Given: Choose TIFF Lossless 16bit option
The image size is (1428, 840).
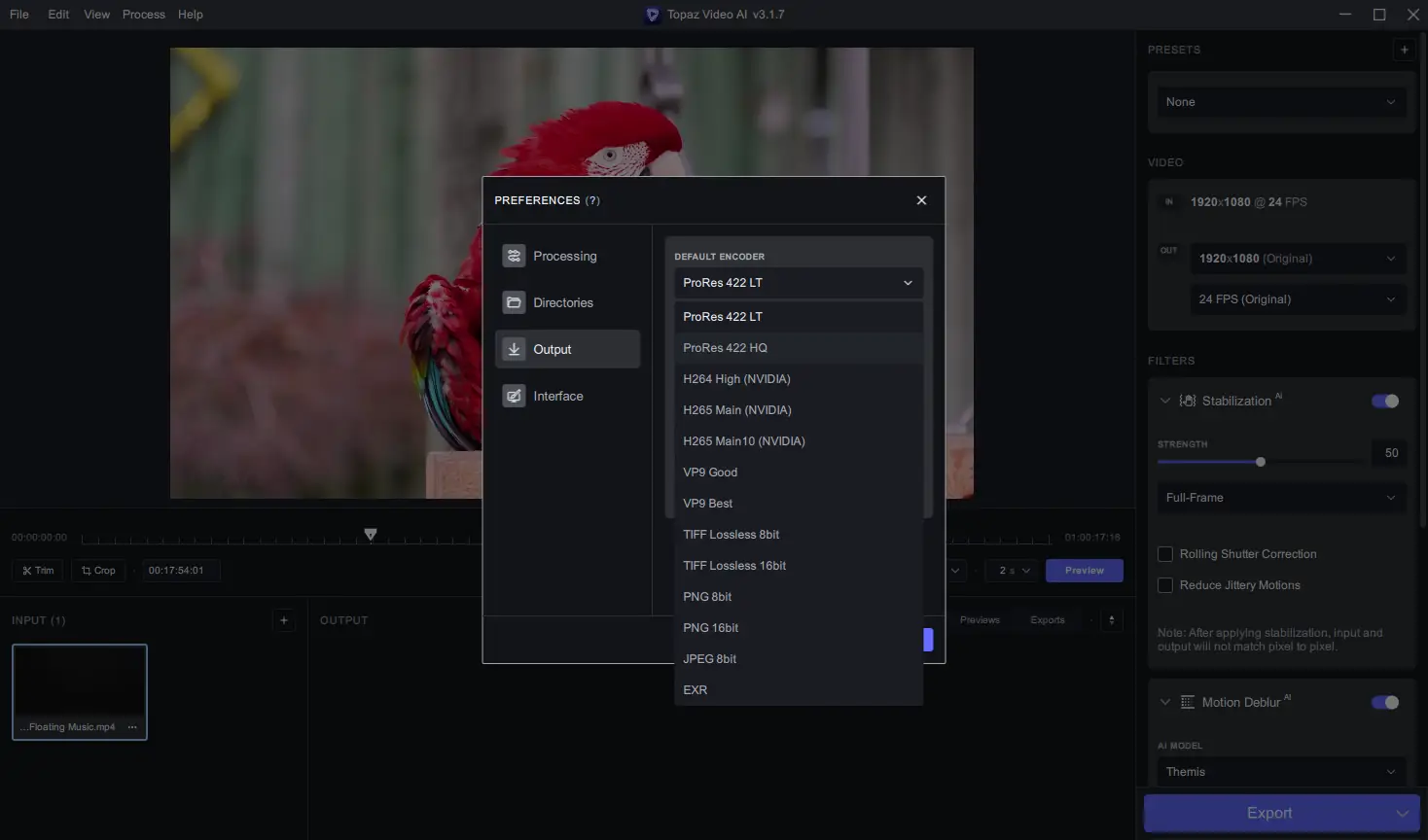Looking at the screenshot, I should tap(798, 566).
